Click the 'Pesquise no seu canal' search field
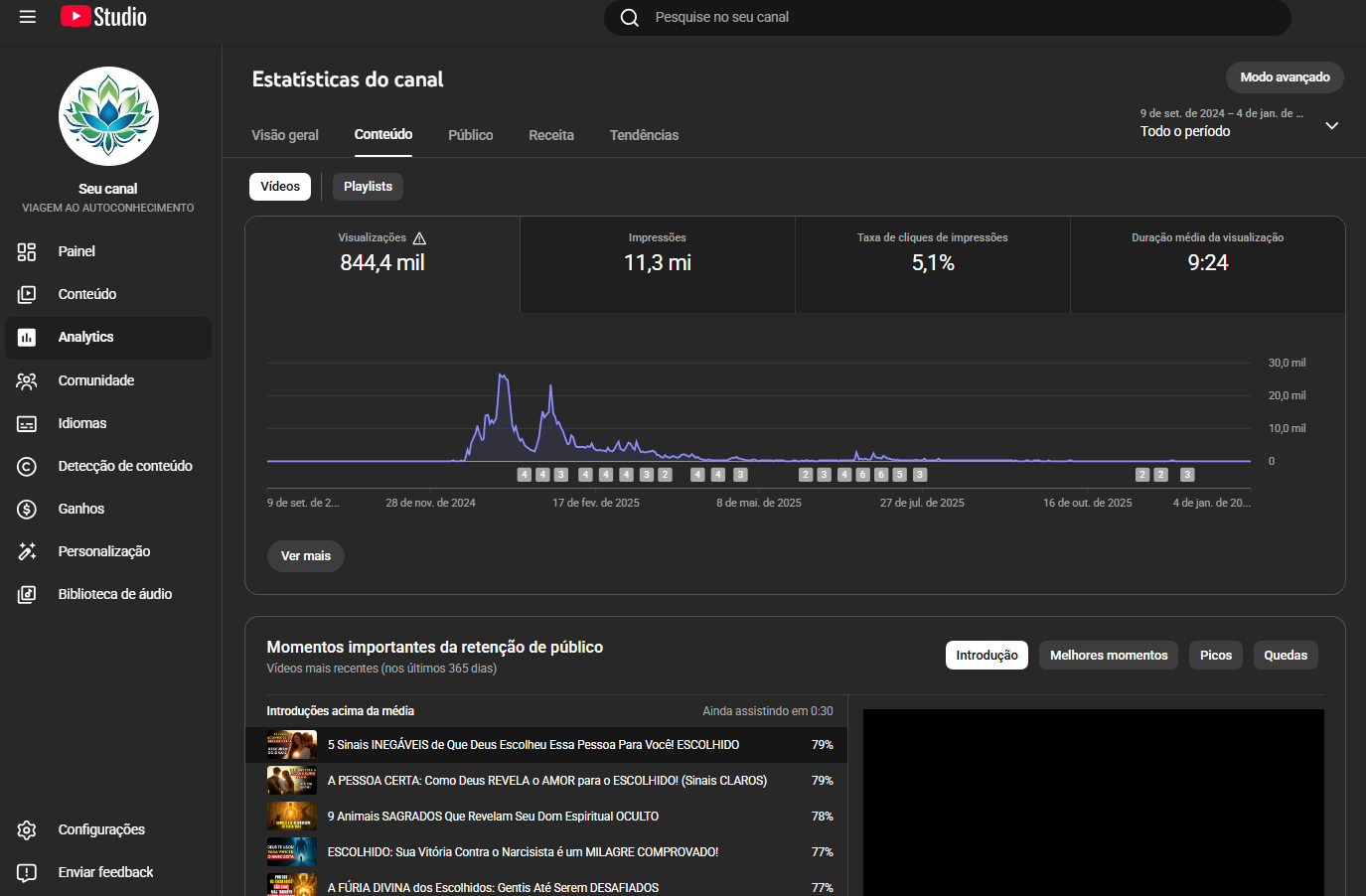 948,17
